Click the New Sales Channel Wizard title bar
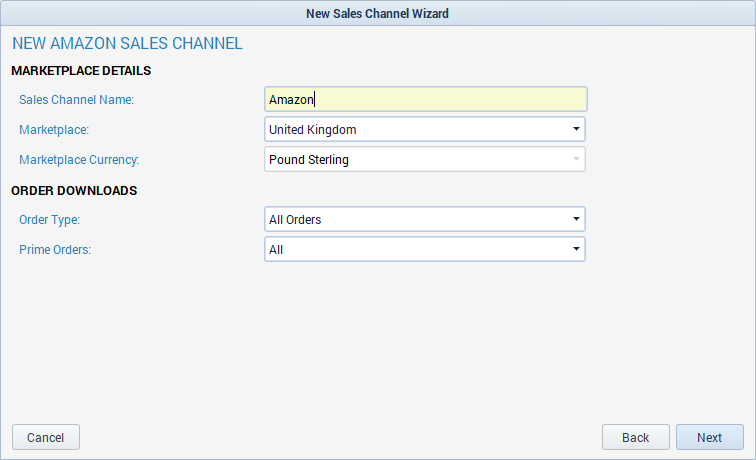The width and height of the screenshot is (756, 460). click(378, 14)
